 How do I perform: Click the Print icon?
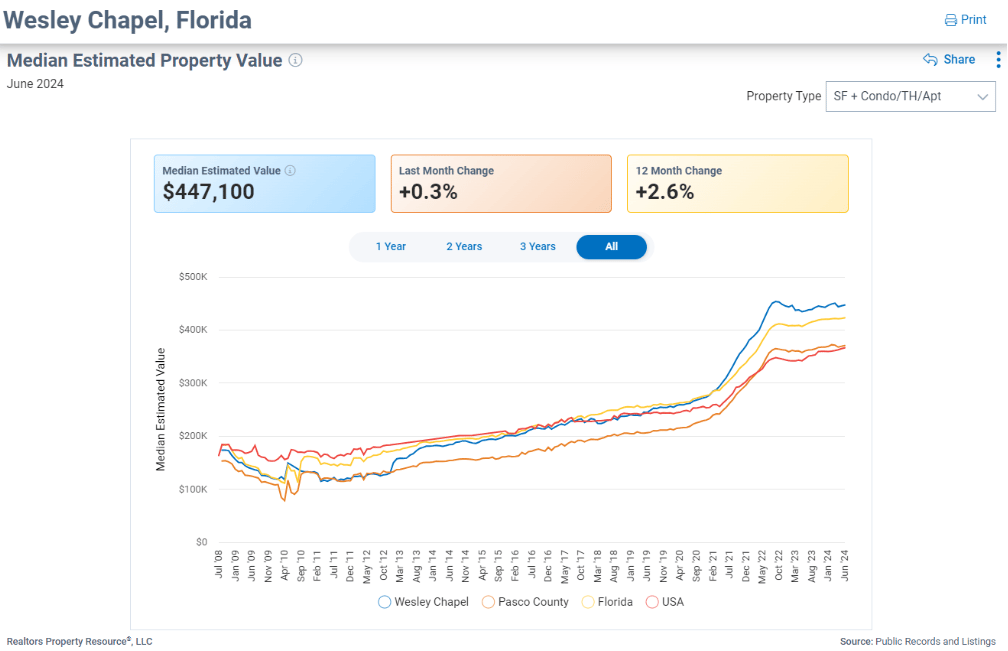[950, 20]
